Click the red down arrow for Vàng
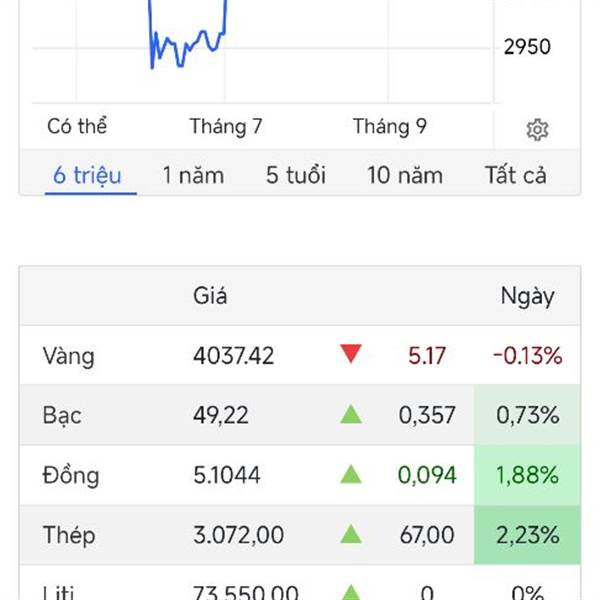 (x=350, y=354)
